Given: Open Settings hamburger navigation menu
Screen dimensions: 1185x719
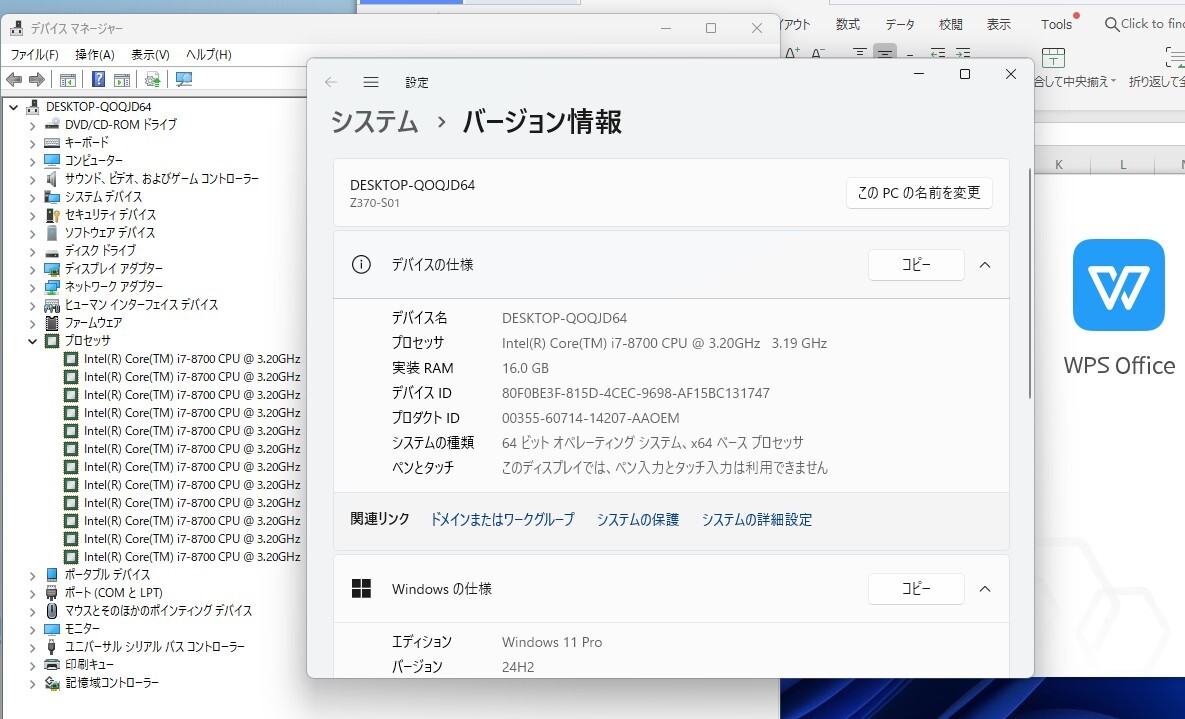Looking at the screenshot, I should pos(370,82).
